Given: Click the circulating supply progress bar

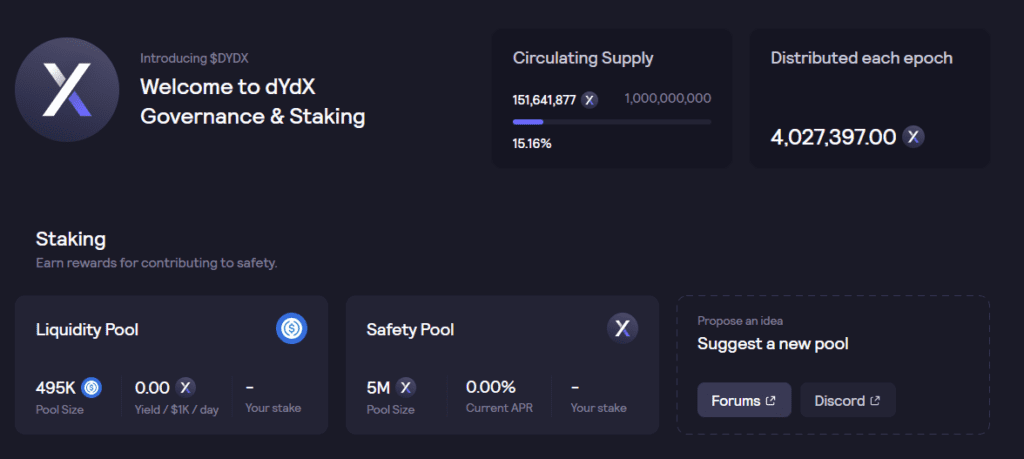Looking at the screenshot, I should tap(612, 122).
